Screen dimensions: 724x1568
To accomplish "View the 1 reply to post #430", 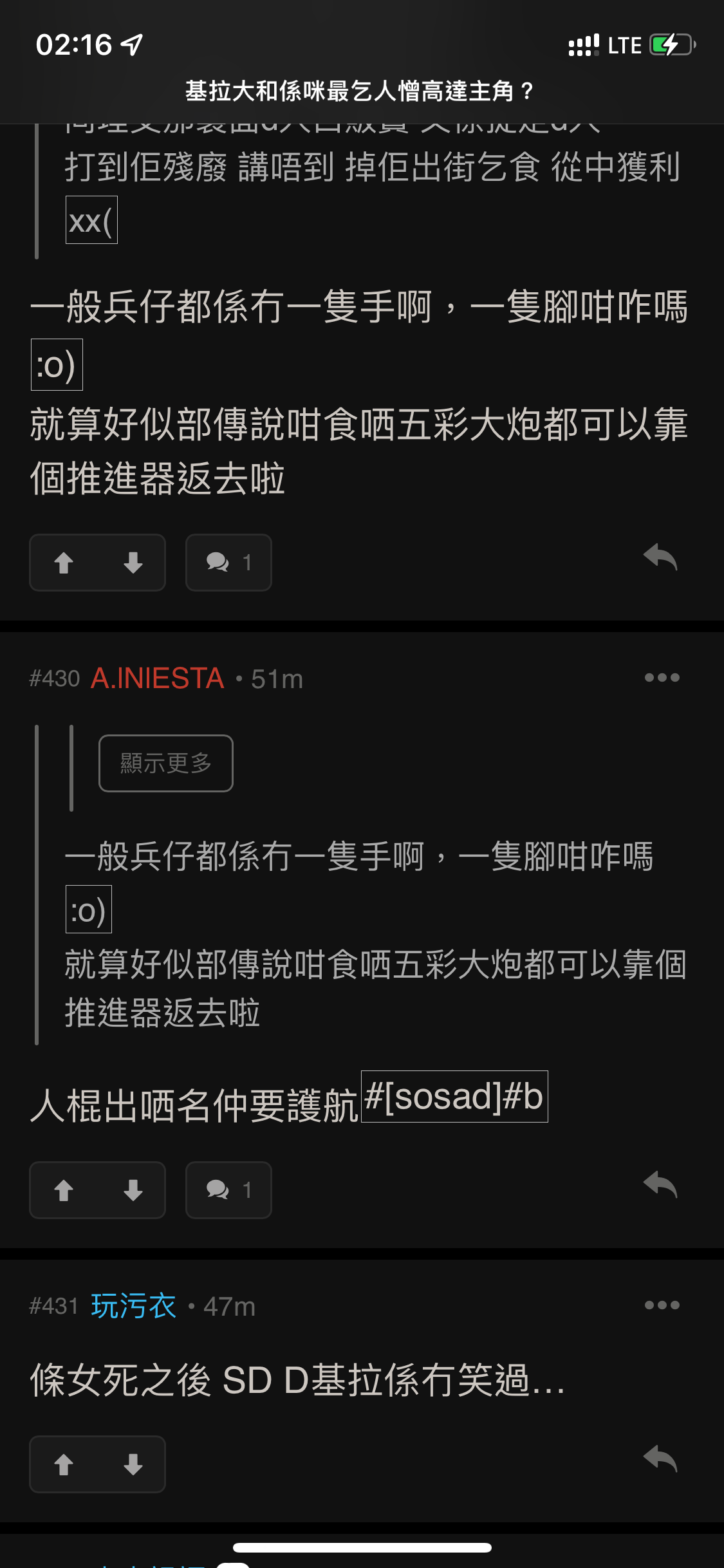I will (x=228, y=1190).
